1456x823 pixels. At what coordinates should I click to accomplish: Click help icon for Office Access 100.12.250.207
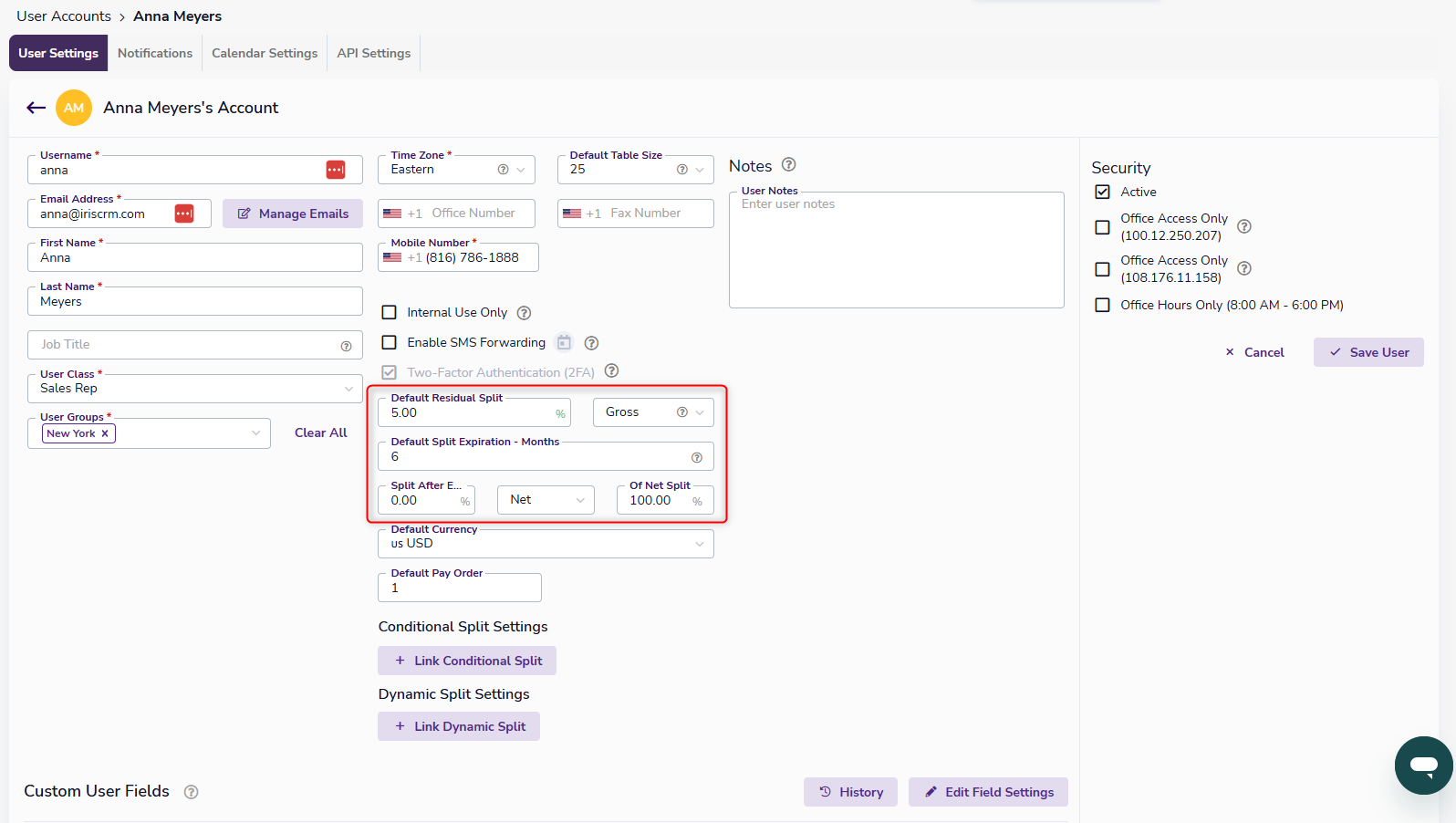point(1244,226)
